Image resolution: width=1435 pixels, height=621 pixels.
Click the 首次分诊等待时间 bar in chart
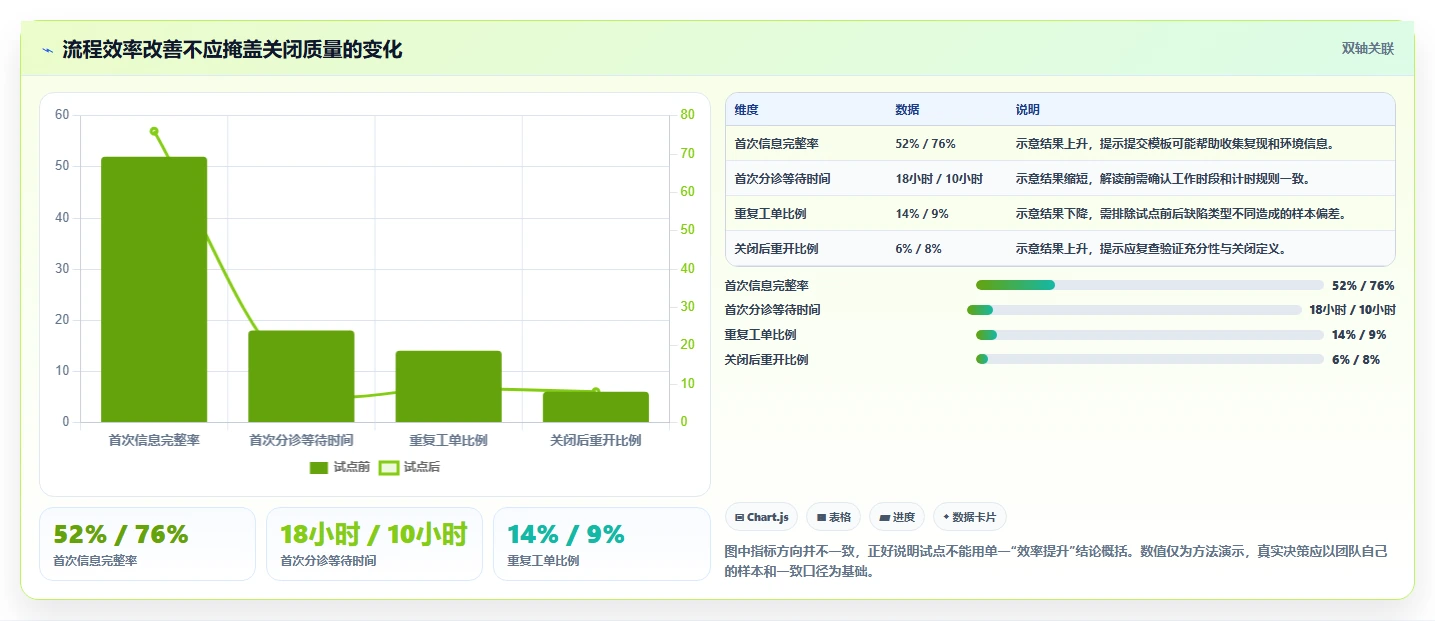point(301,376)
